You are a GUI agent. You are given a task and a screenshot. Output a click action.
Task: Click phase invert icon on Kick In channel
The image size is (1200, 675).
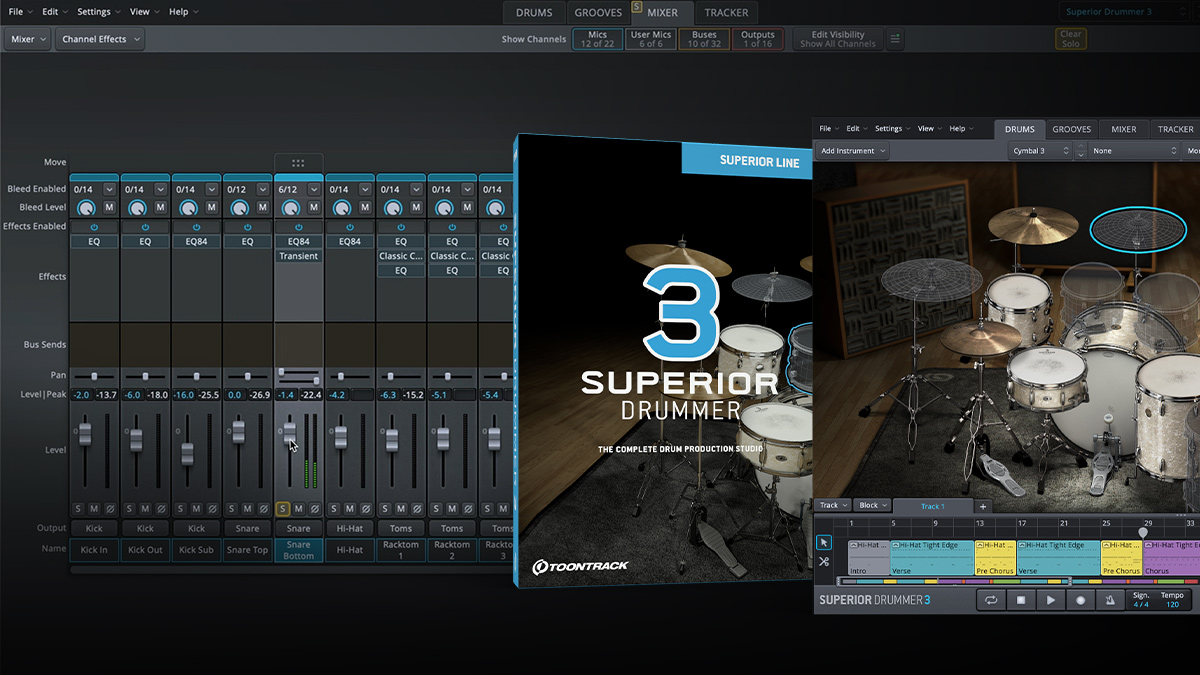click(110, 509)
